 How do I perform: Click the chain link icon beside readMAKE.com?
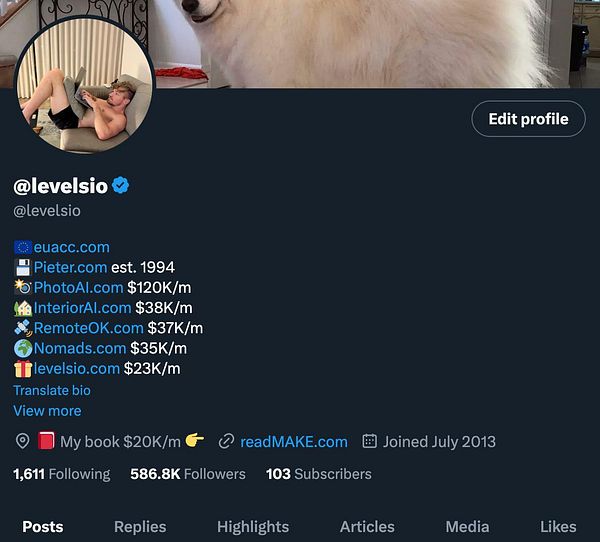226,441
